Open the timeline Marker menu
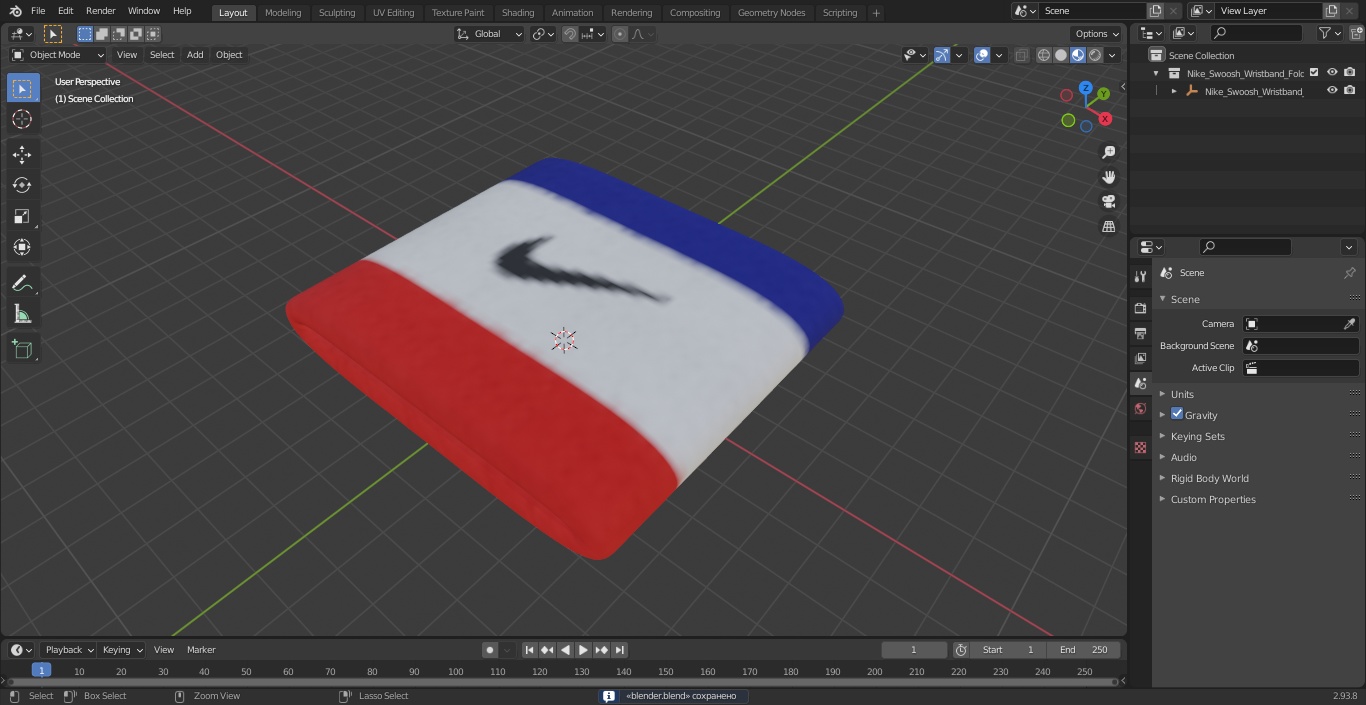Viewport: 1366px width, 705px height. tap(201, 650)
